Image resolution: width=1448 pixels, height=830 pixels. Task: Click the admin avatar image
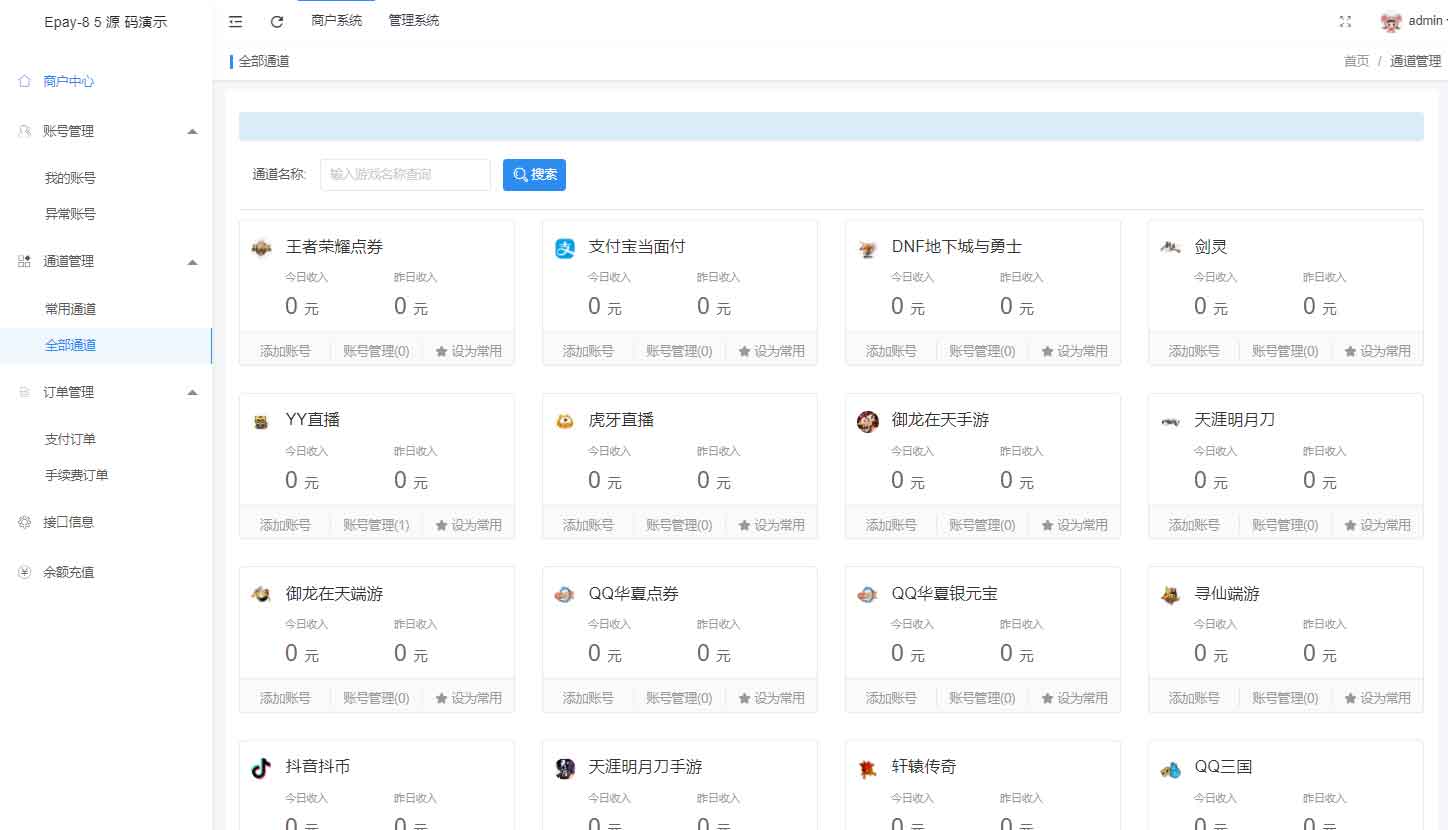(x=1391, y=21)
